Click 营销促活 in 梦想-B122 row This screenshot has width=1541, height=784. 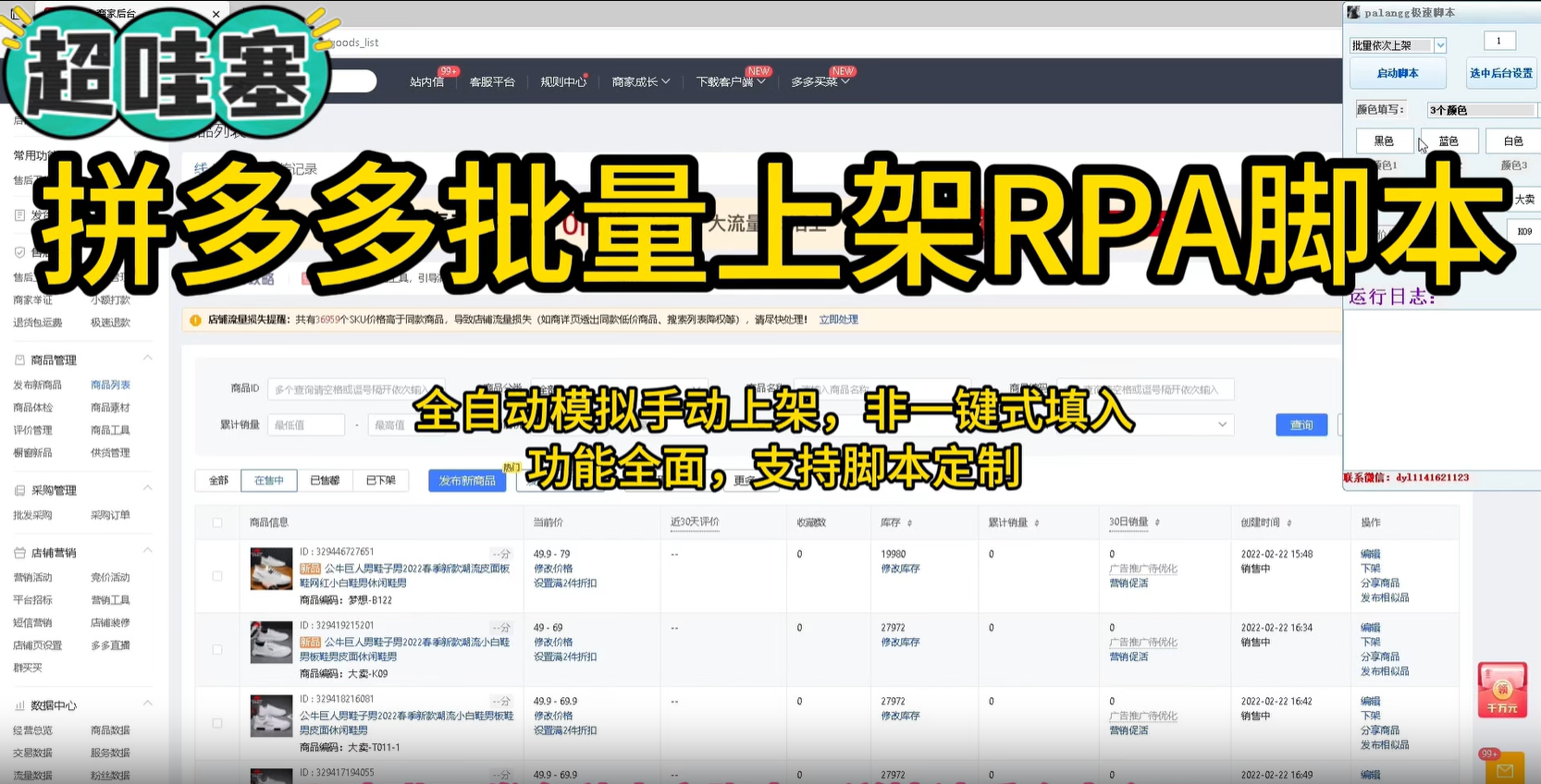(1128, 583)
